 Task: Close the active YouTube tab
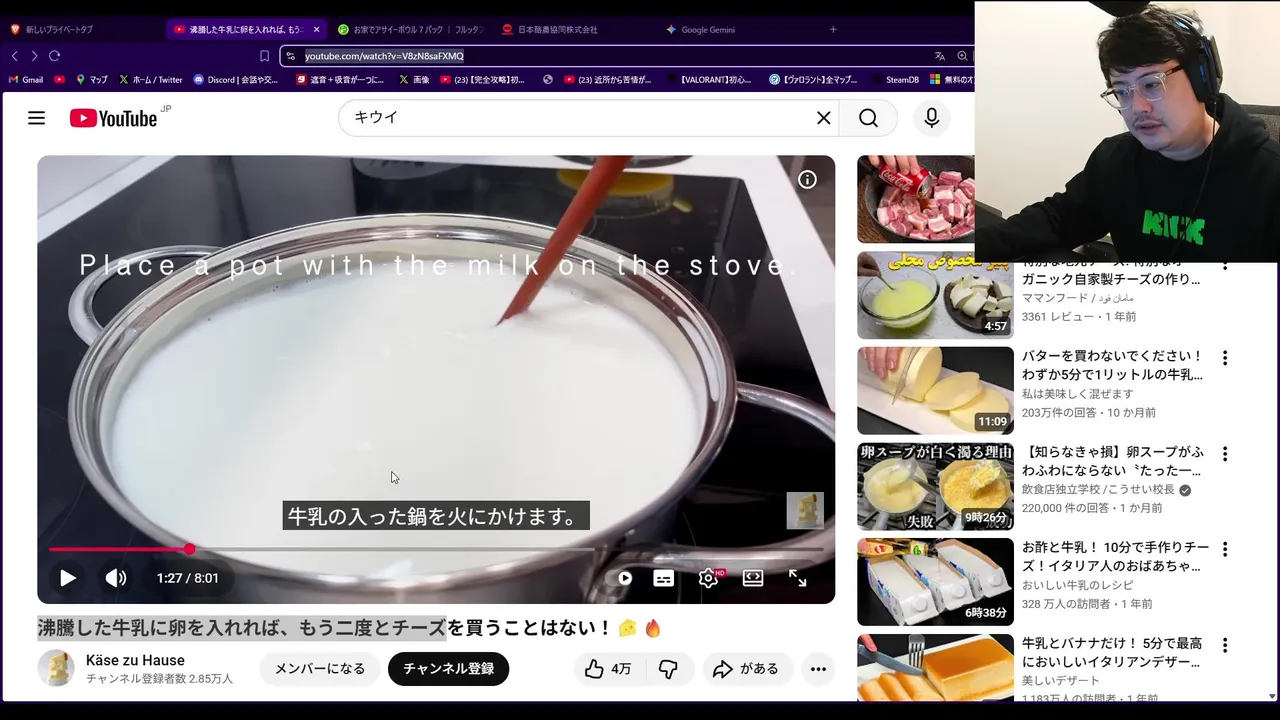pos(316,29)
